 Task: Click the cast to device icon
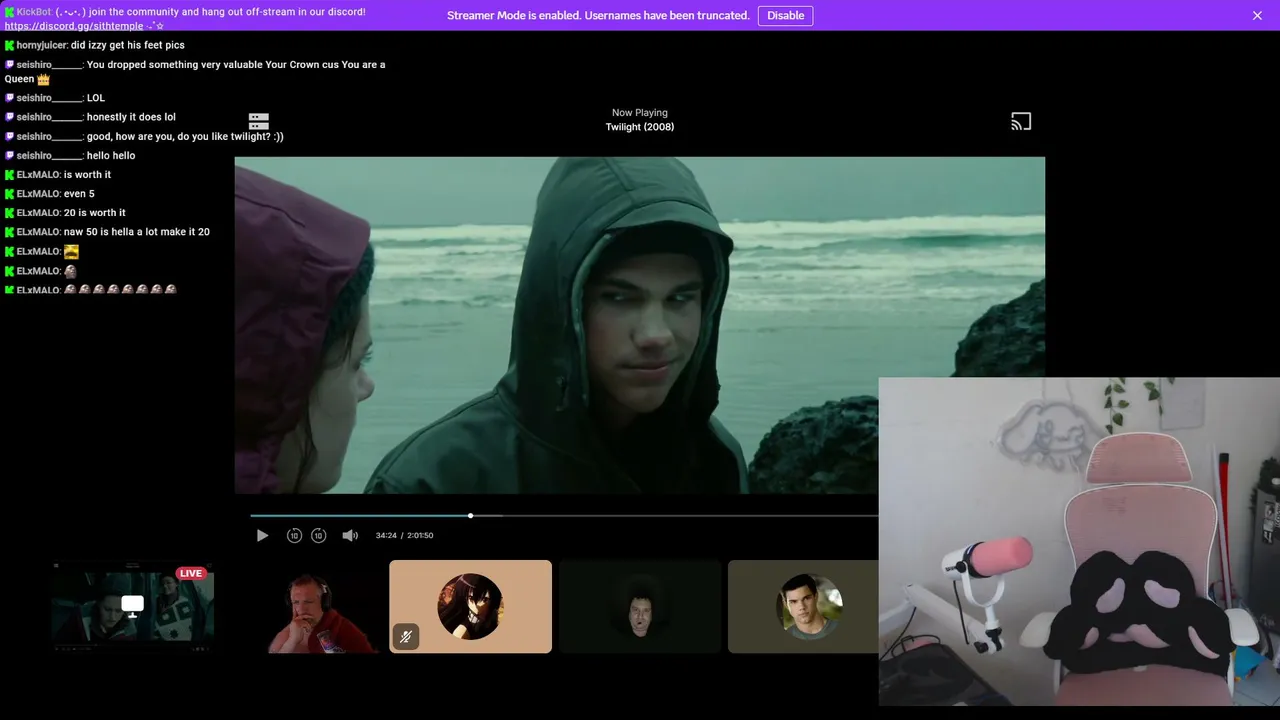pyautogui.click(x=1021, y=122)
